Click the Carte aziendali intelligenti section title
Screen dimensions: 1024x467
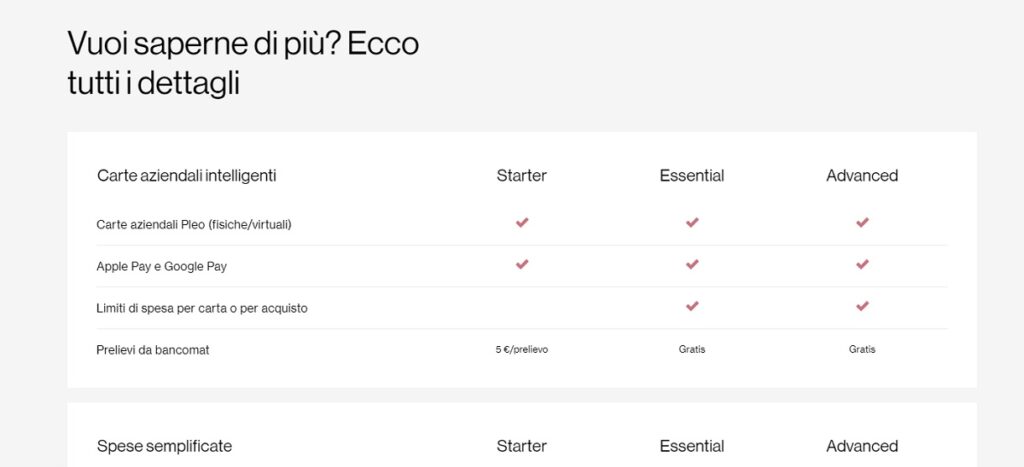click(x=187, y=176)
